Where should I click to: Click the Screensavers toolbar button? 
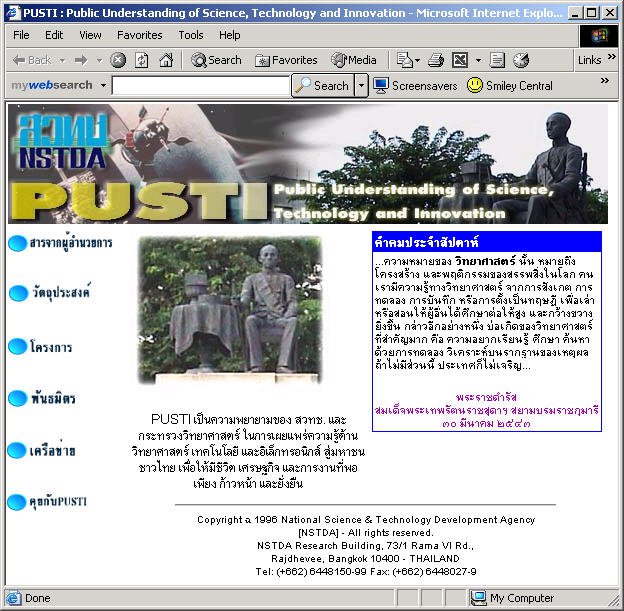tap(415, 86)
